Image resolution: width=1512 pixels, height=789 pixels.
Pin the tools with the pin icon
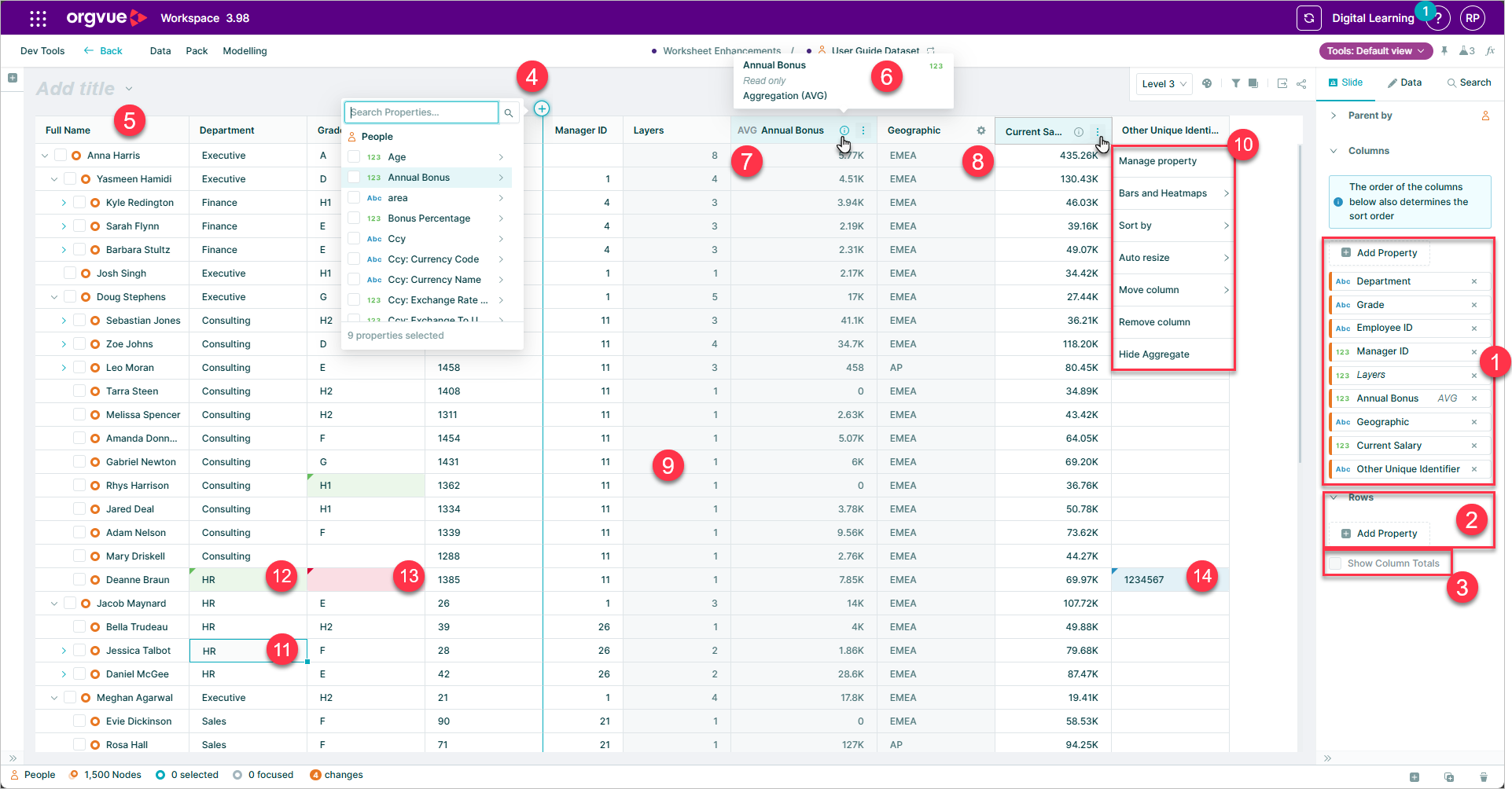coord(1444,51)
